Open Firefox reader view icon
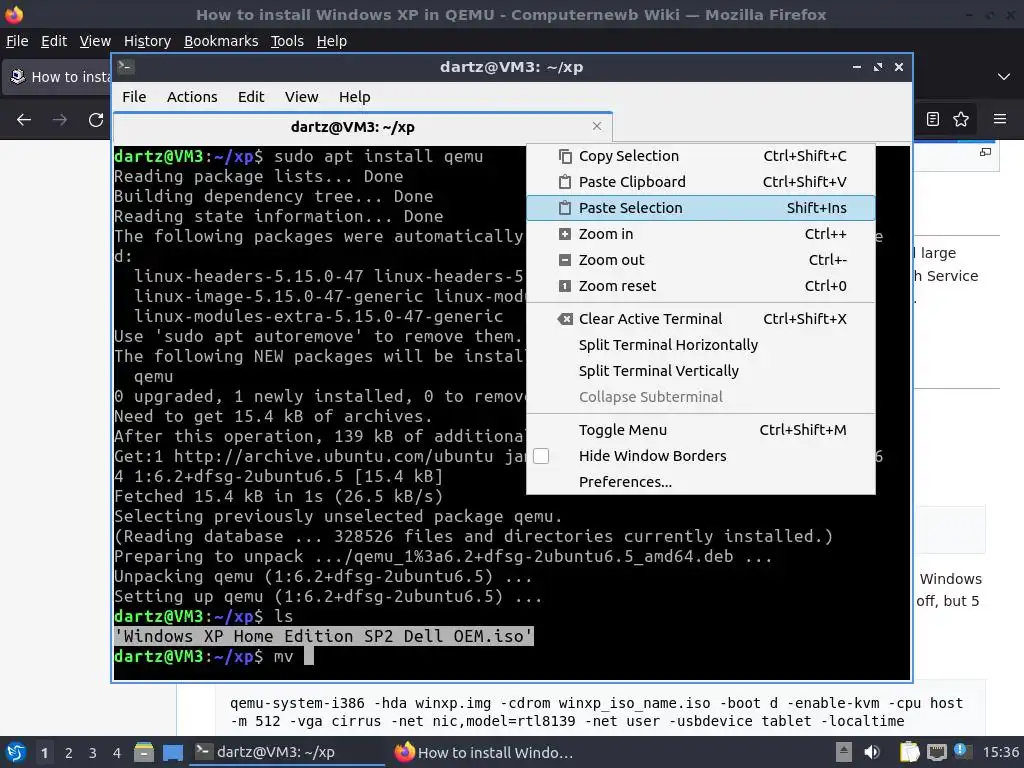The width and height of the screenshot is (1024, 768). tap(933, 119)
